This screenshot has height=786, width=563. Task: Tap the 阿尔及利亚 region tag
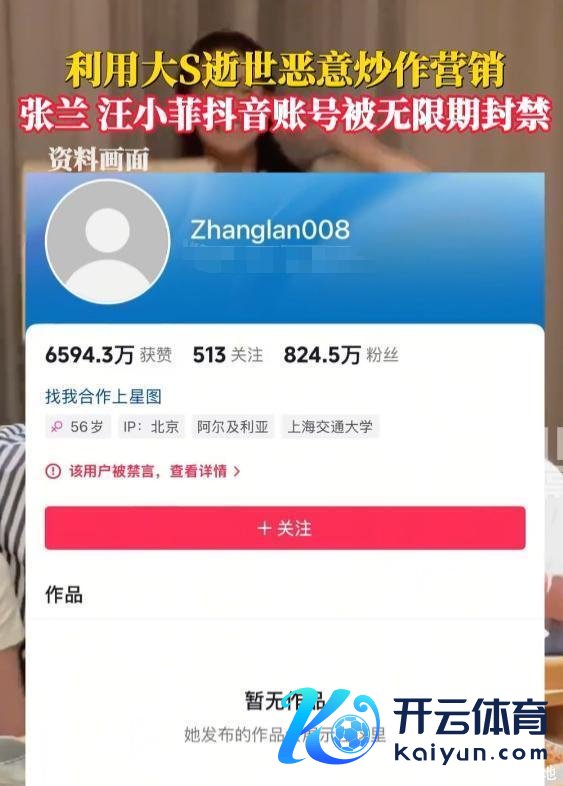[x=233, y=427]
